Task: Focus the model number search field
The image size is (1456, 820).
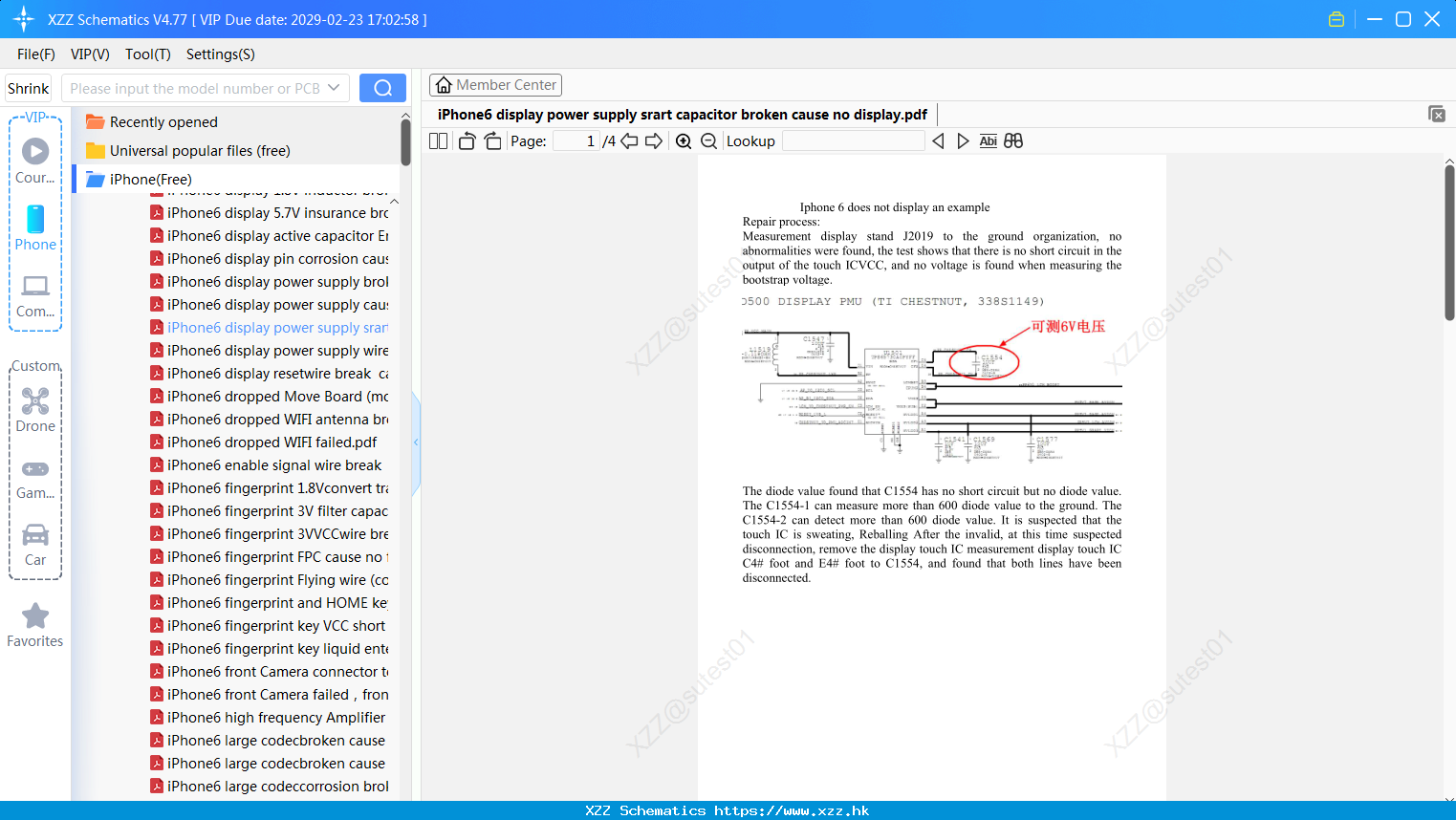Action: [x=194, y=88]
